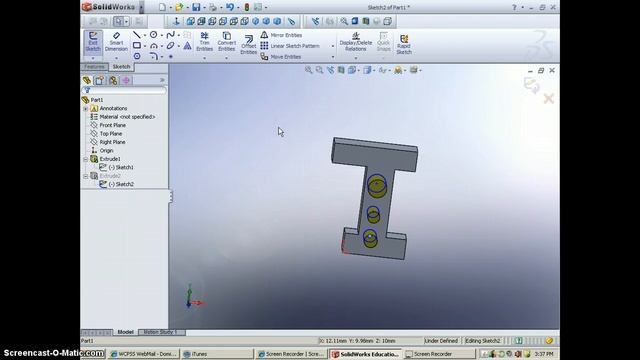
Task: Click New document icon
Action: (162, 7)
